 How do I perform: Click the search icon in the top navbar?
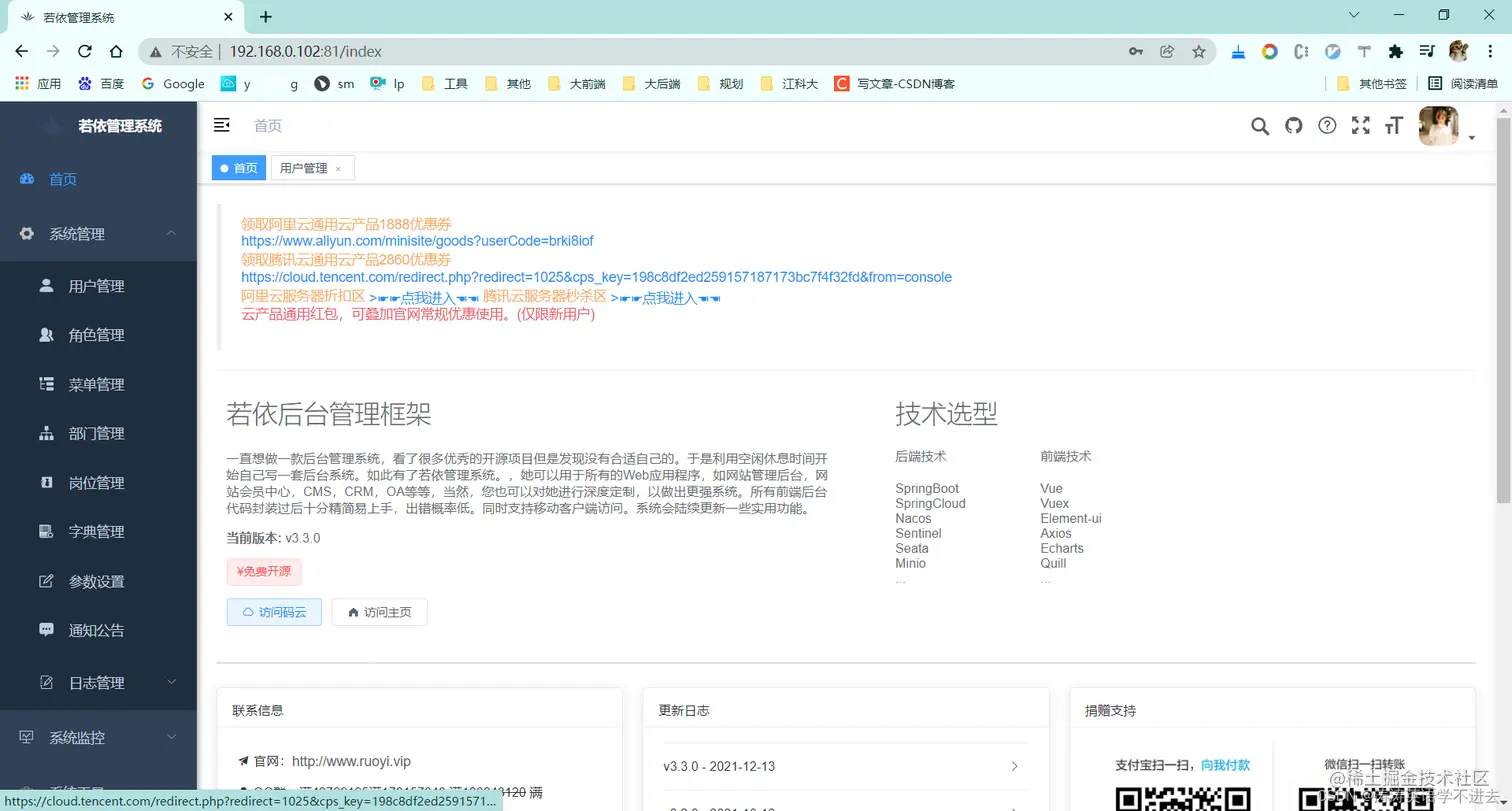1259,127
